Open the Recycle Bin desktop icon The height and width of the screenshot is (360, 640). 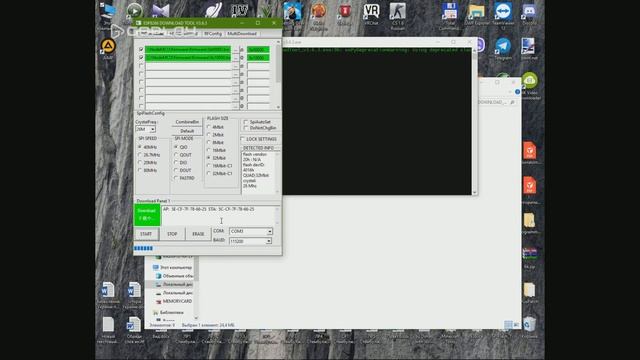[529, 324]
